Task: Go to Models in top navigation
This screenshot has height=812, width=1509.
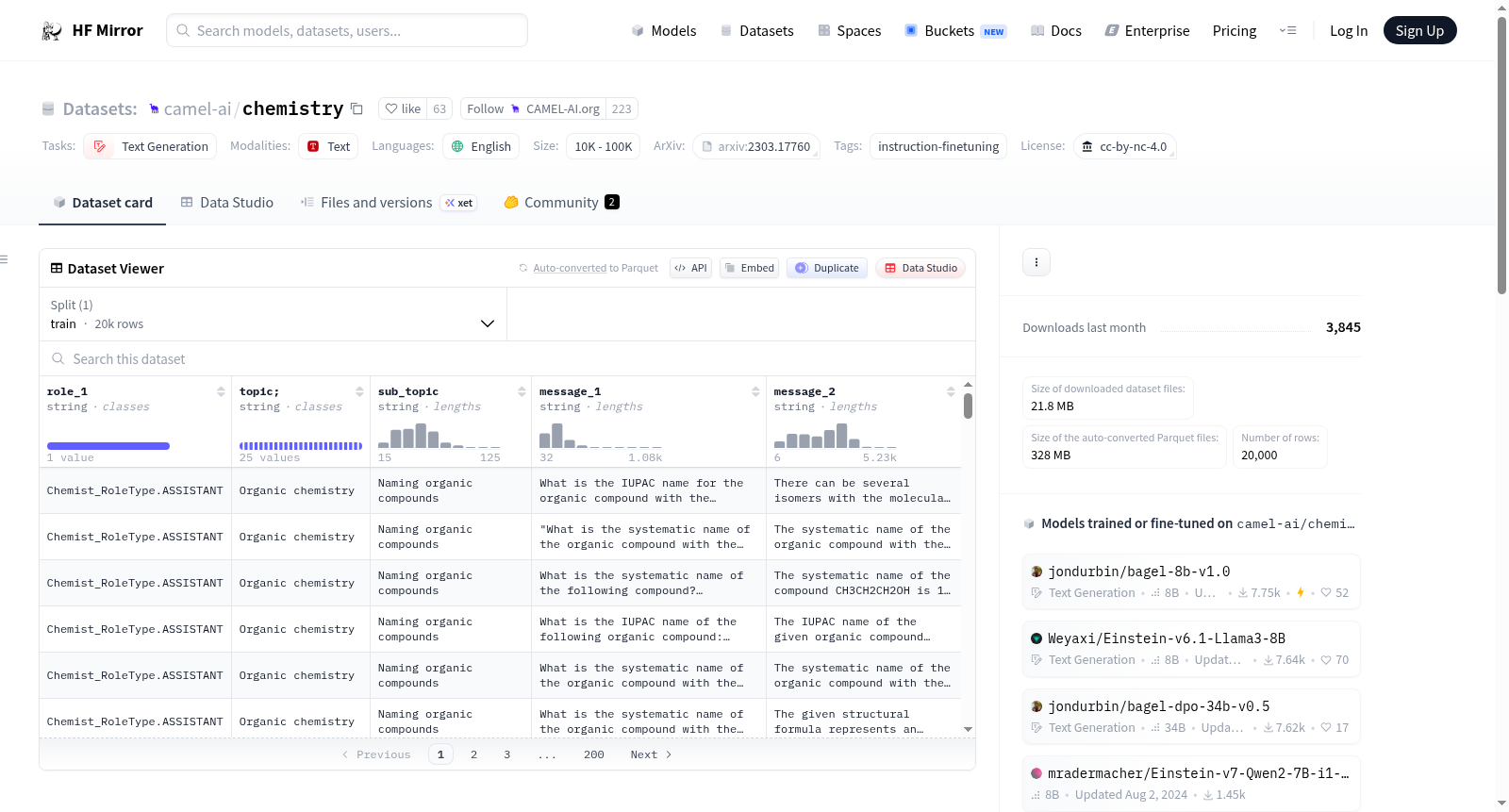Action: pyautogui.click(x=663, y=31)
